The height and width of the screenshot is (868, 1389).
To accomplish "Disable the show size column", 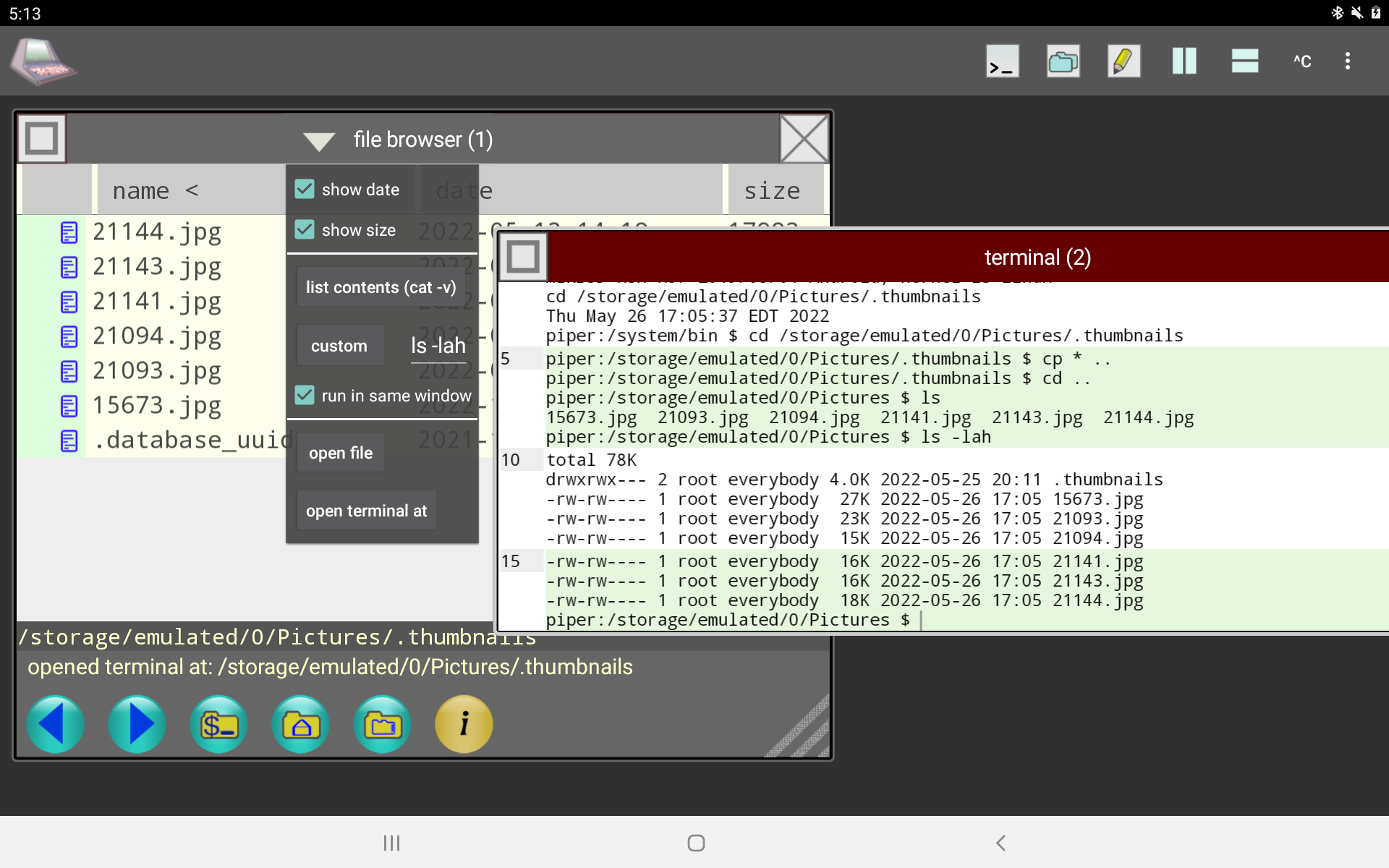I will point(304,229).
